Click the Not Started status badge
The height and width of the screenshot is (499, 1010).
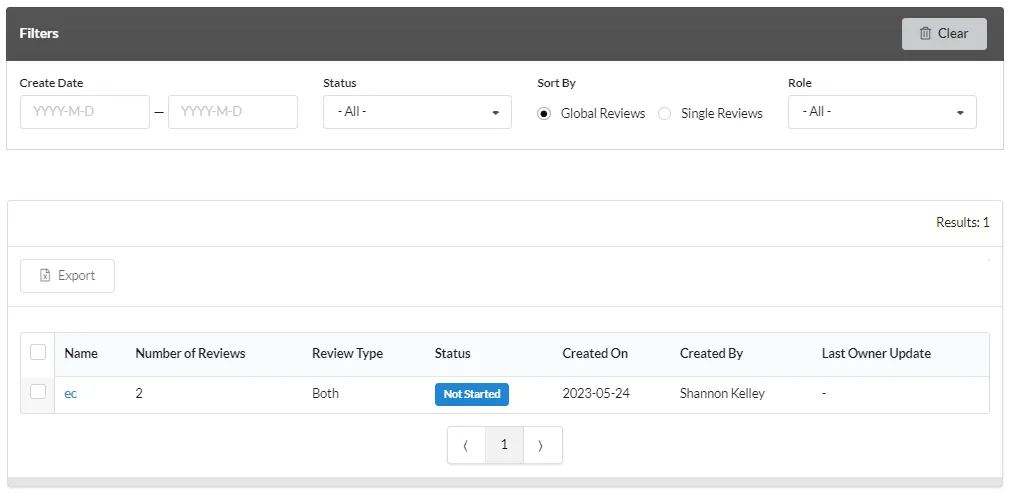point(472,394)
